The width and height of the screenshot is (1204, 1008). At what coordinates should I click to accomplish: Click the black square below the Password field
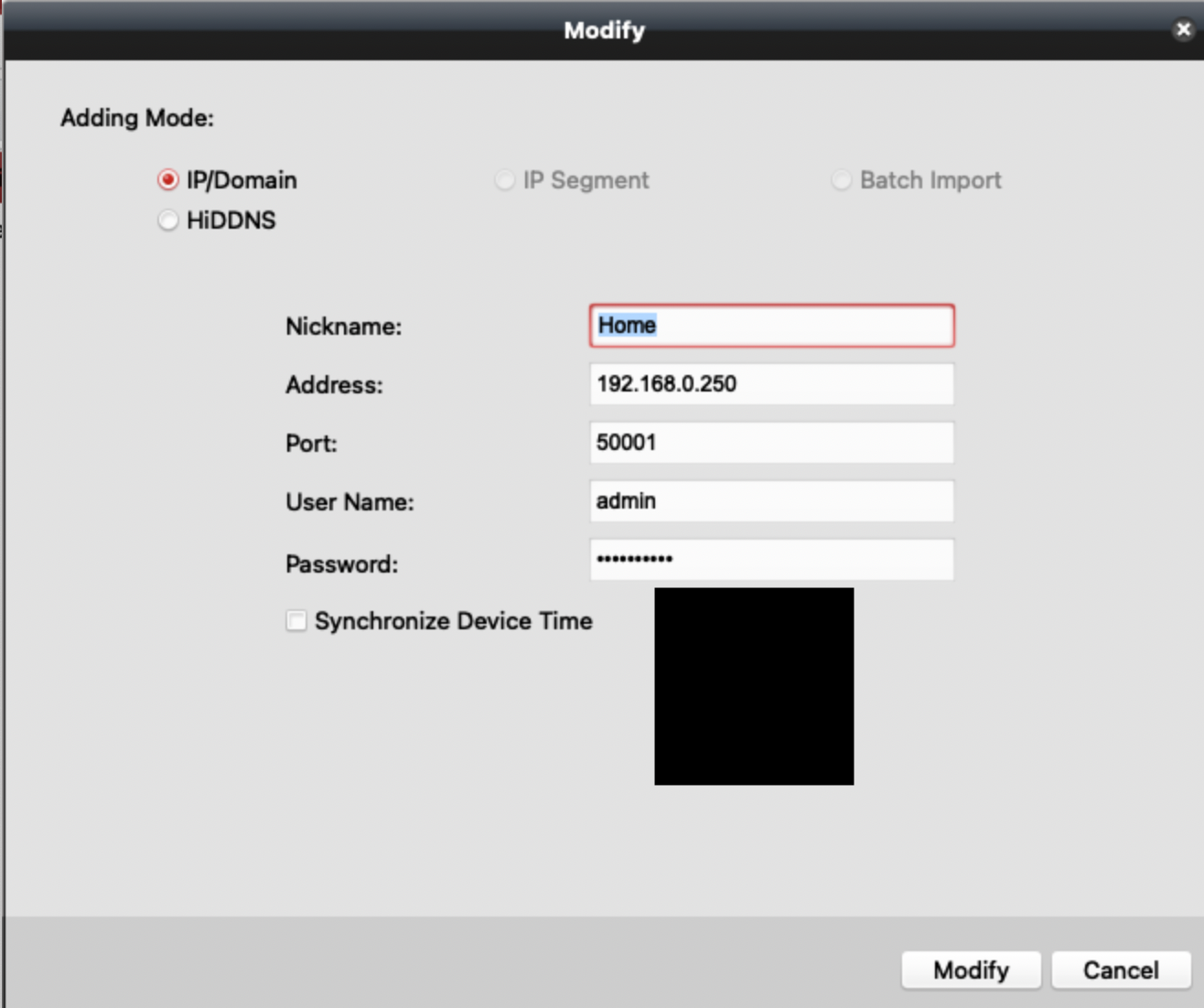754,686
